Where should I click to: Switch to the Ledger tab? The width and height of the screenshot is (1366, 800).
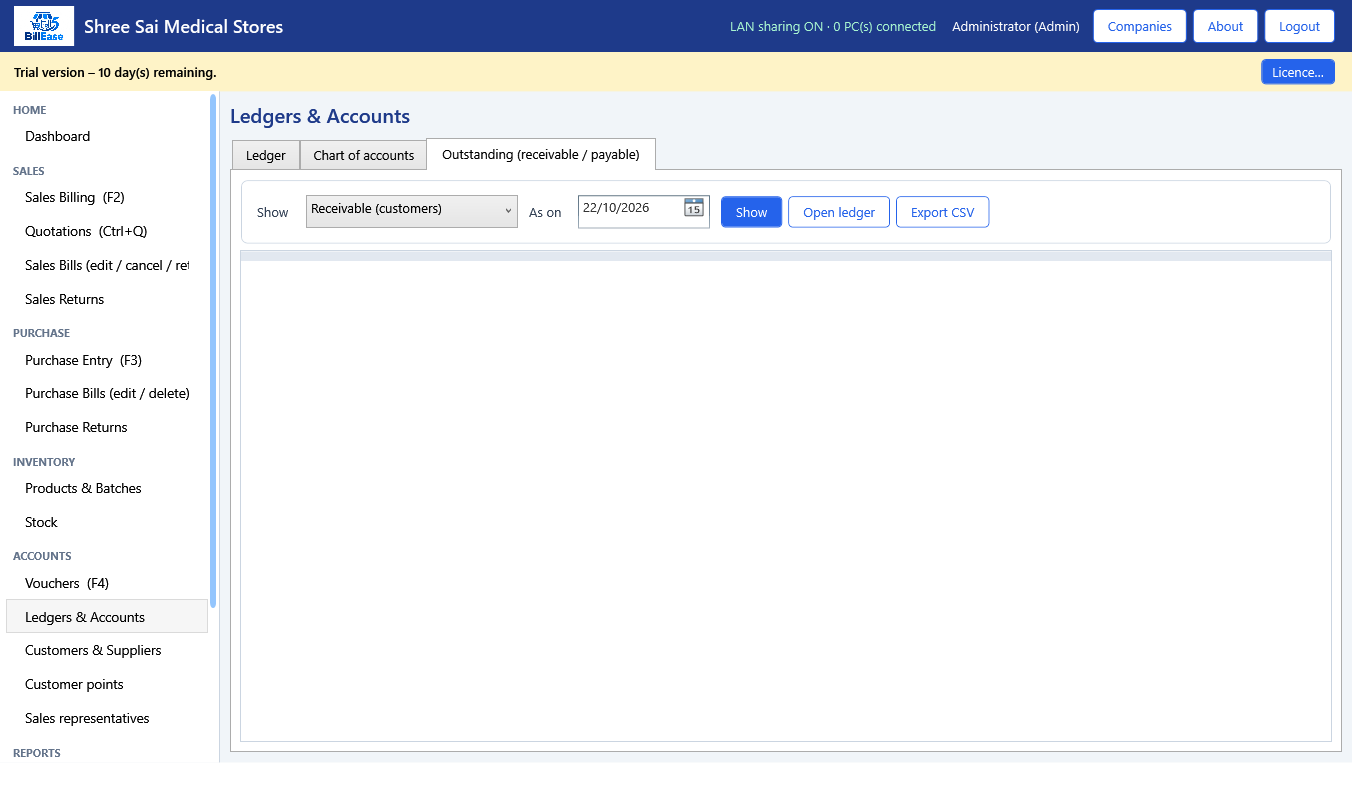pyautogui.click(x=266, y=155)
